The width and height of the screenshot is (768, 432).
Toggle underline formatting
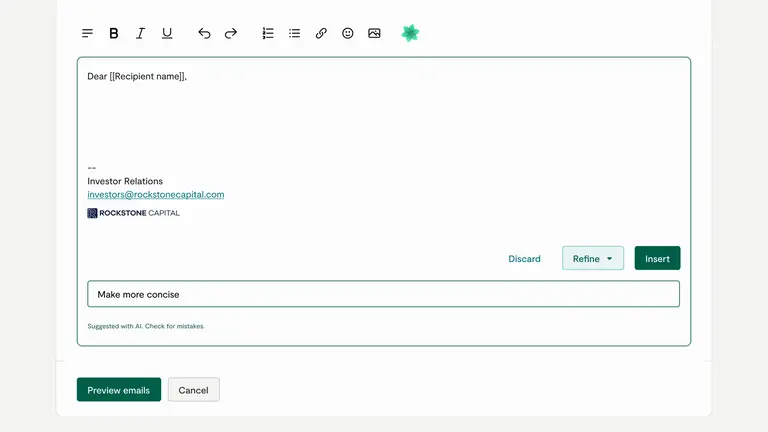[167, 33]
